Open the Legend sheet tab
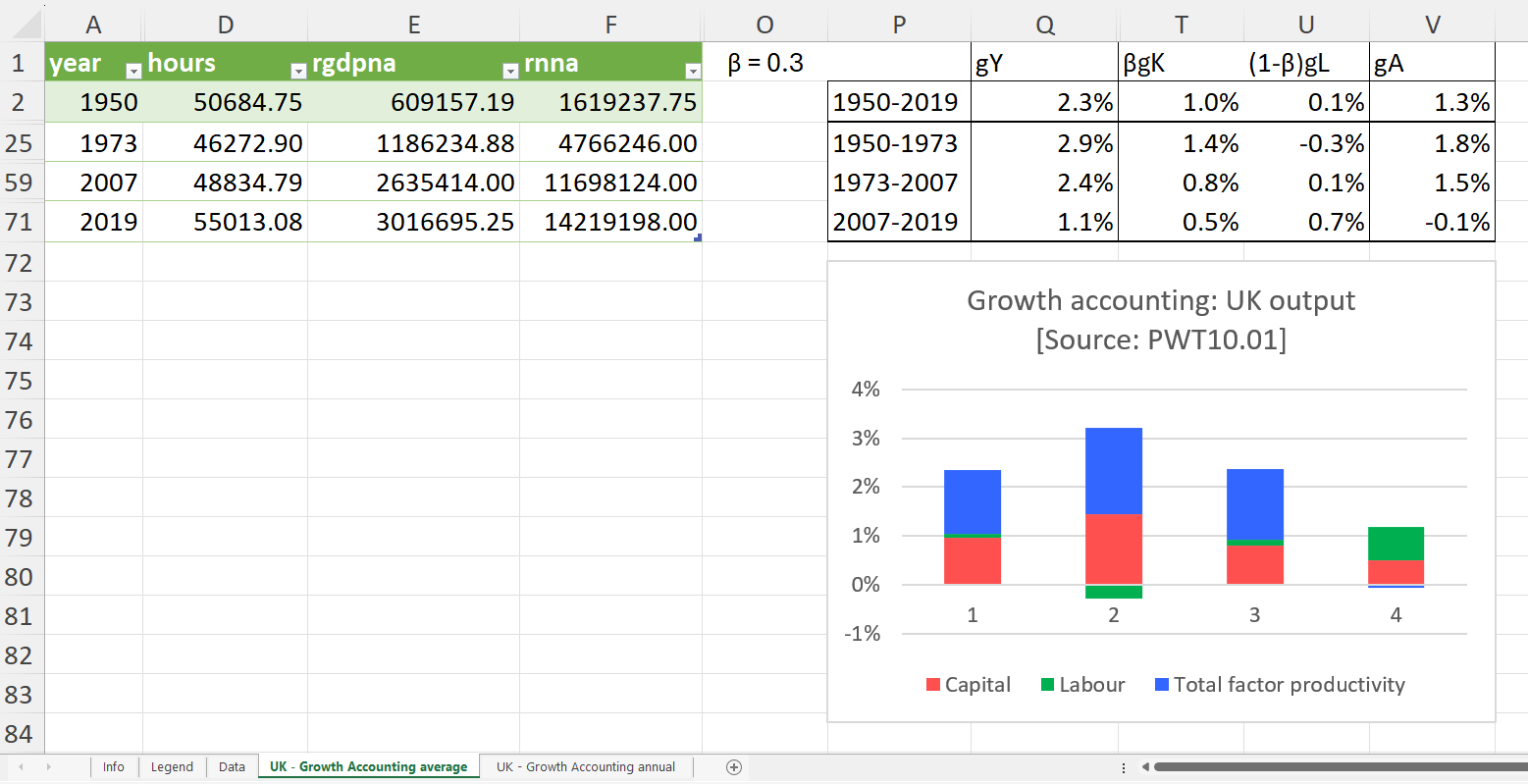1528x784 pixels. point(172,767)
